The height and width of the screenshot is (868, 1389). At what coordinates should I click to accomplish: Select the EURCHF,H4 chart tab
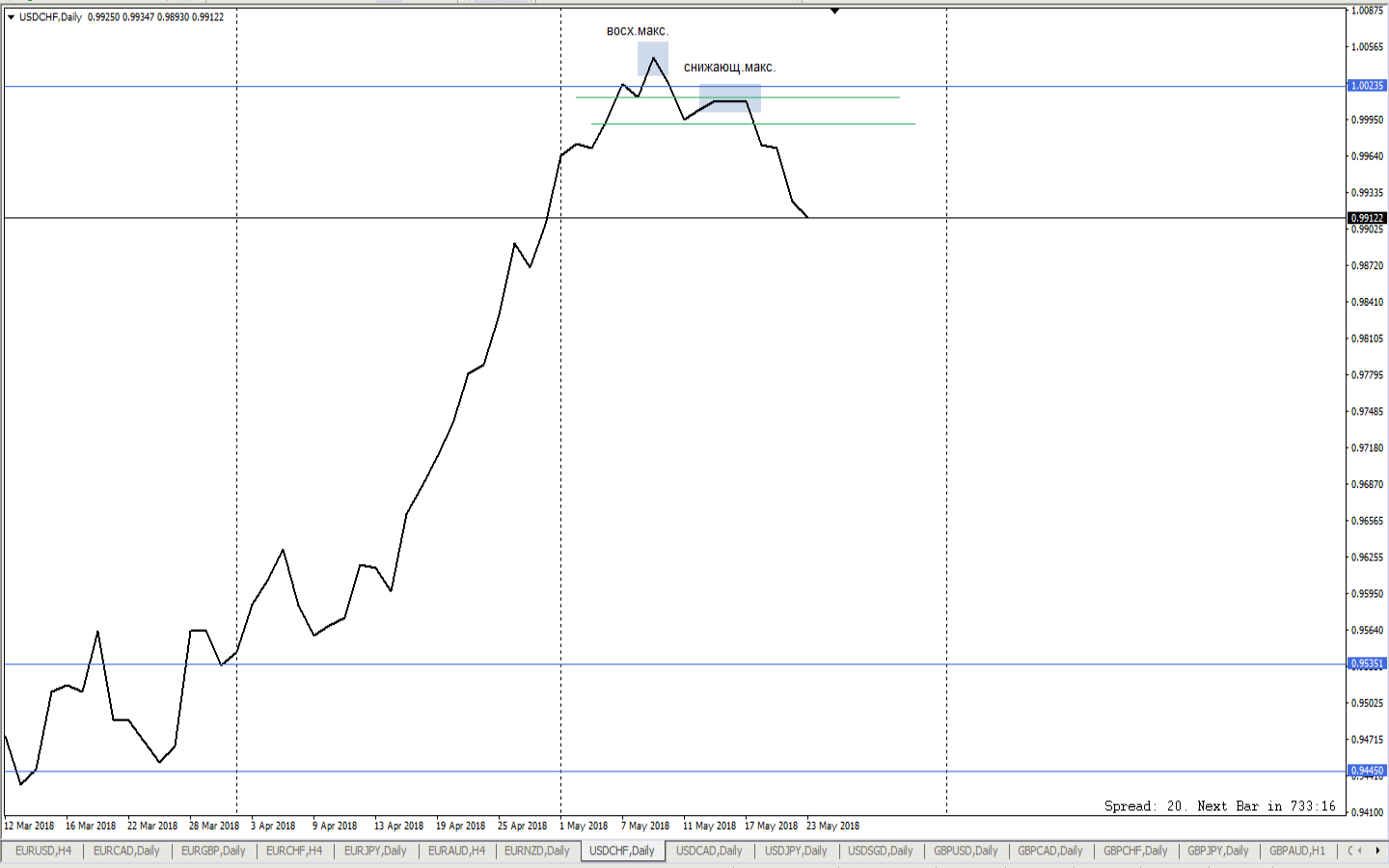(x=294, y=851)
